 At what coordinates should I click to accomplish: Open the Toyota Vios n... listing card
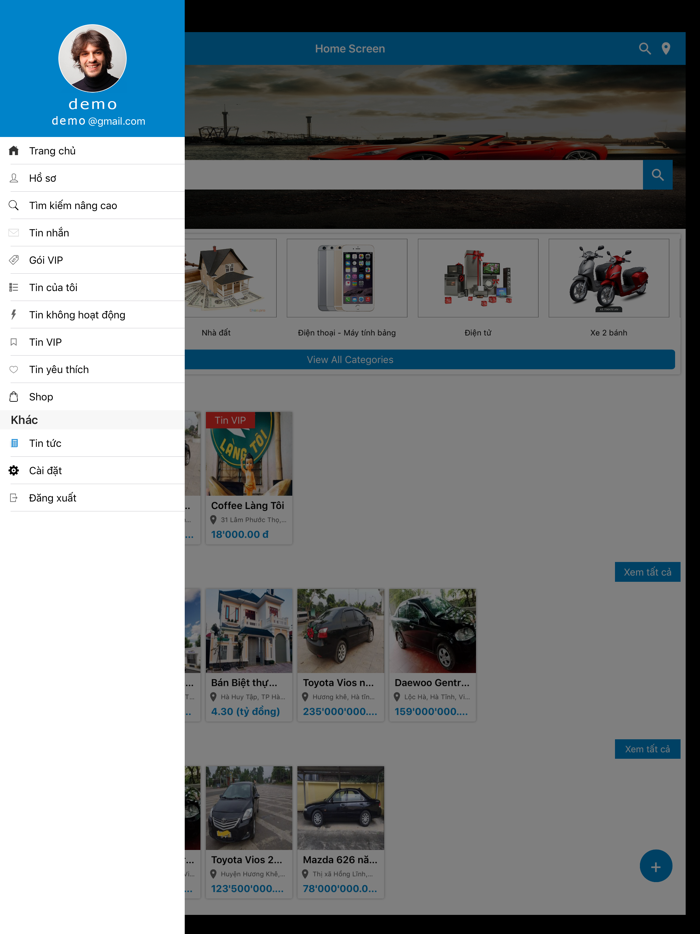click(x=341, y=655)
